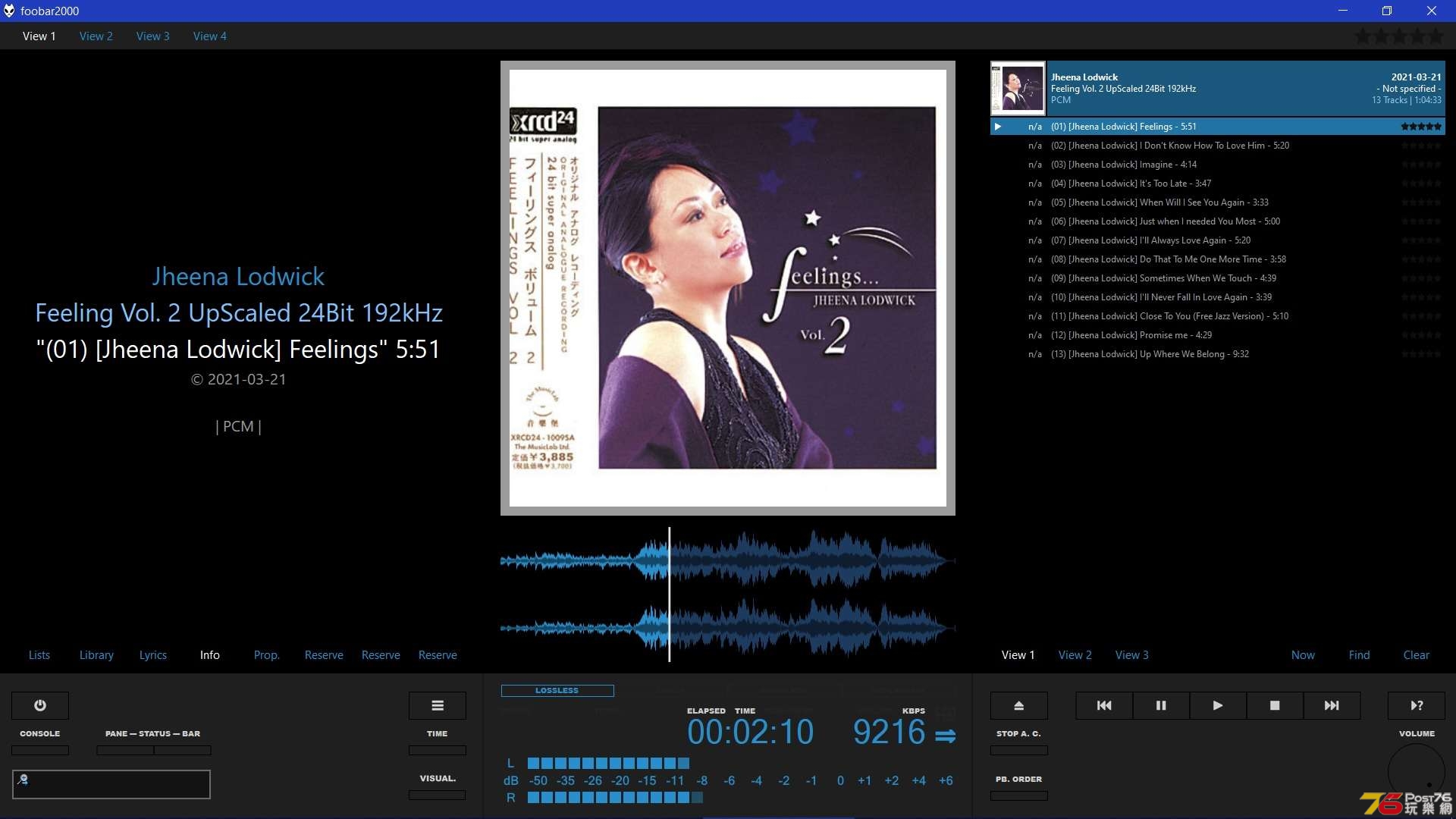The width and height of the screenshot is (1456, 819).
Task: Switch playlist panel to View 2
Action: 1075,654
